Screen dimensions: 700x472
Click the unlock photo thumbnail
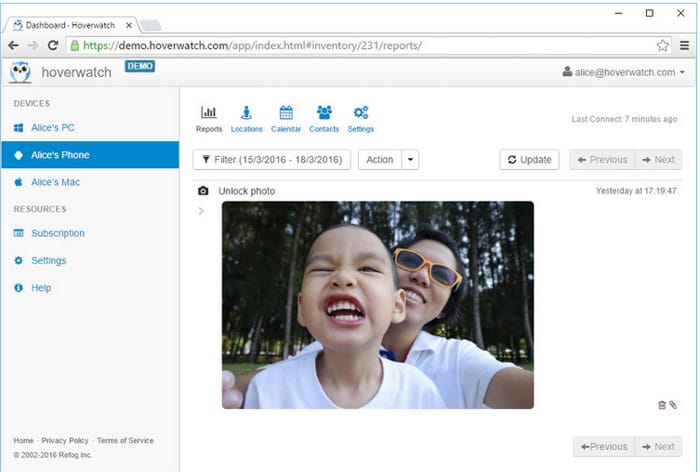[x=378, y=305]
